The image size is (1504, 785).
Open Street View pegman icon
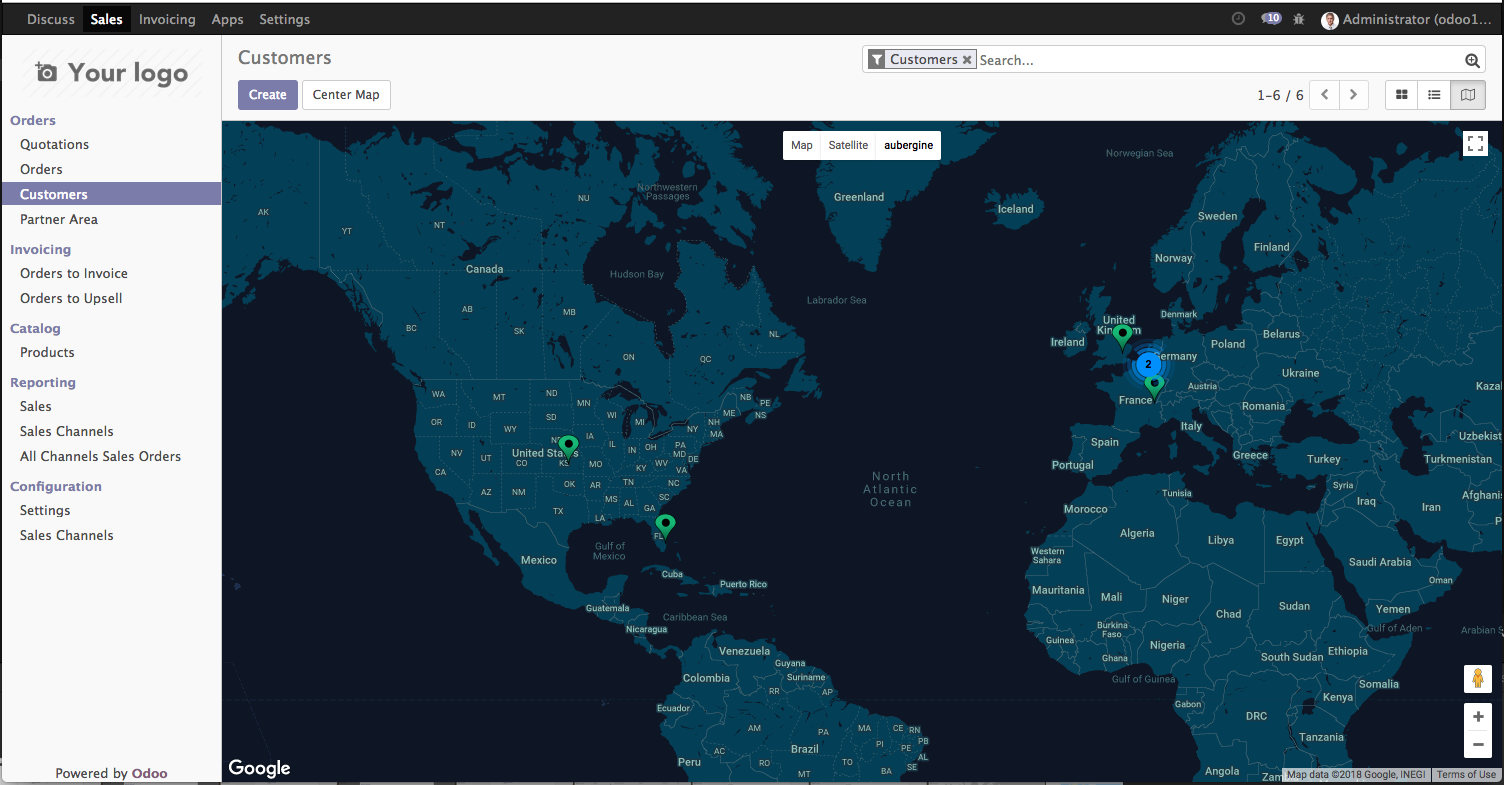1477,679
